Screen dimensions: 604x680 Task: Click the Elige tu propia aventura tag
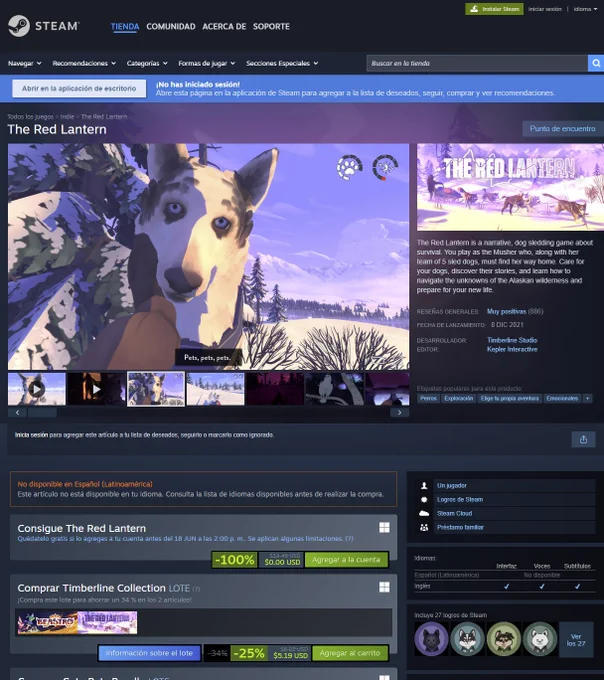click(509, 398)
